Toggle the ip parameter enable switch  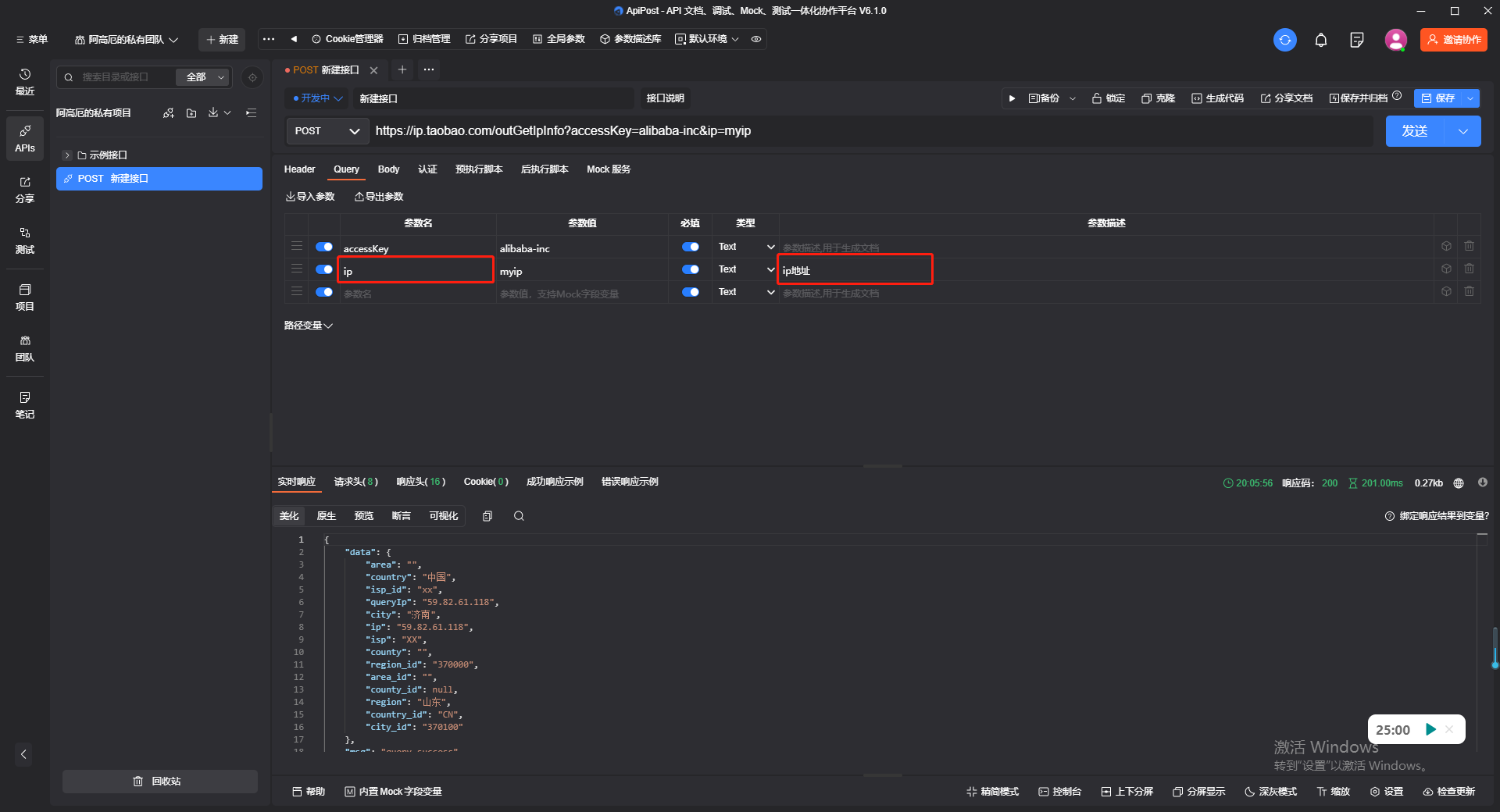[324, 269]
